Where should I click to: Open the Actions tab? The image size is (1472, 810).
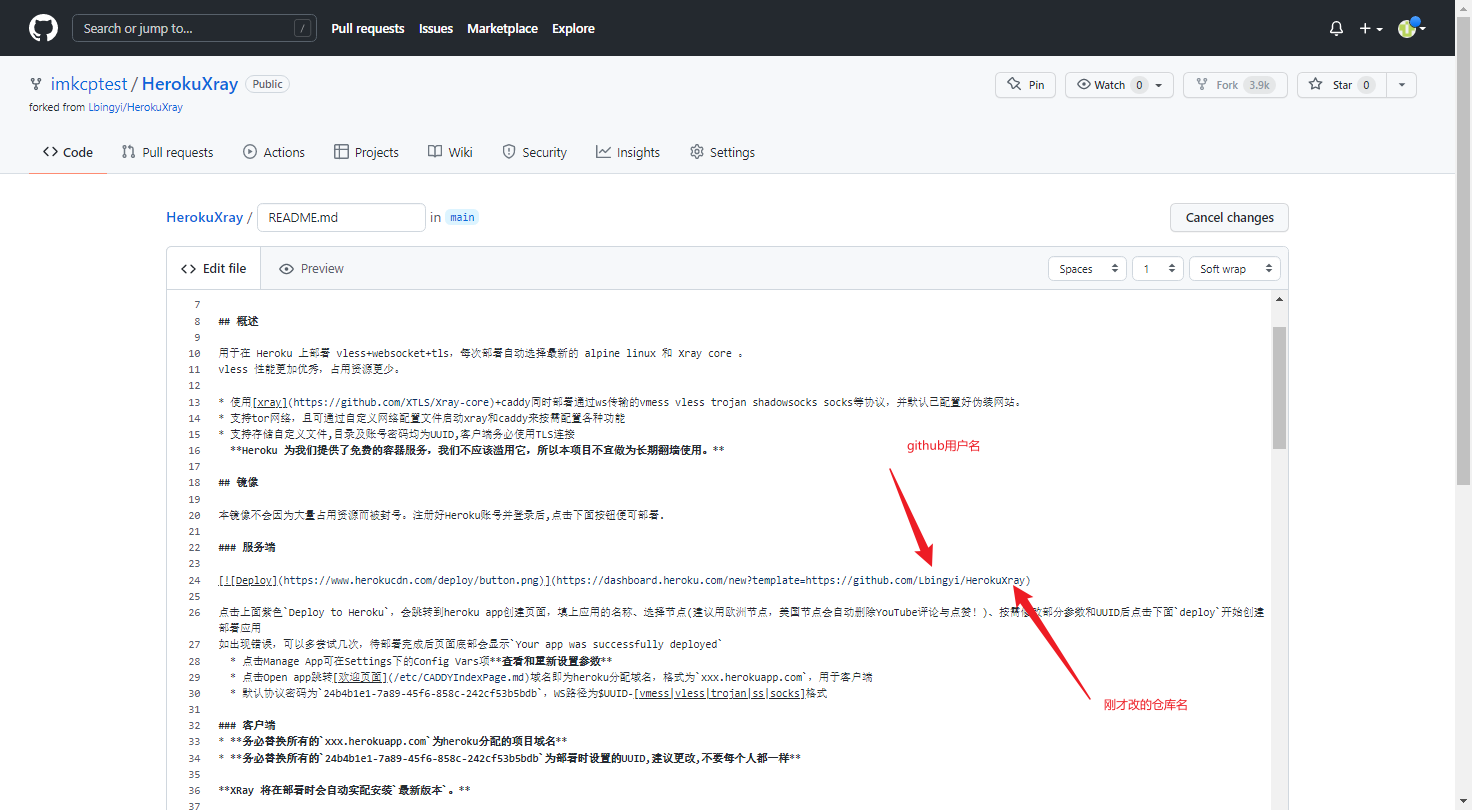tap(273, 152)
